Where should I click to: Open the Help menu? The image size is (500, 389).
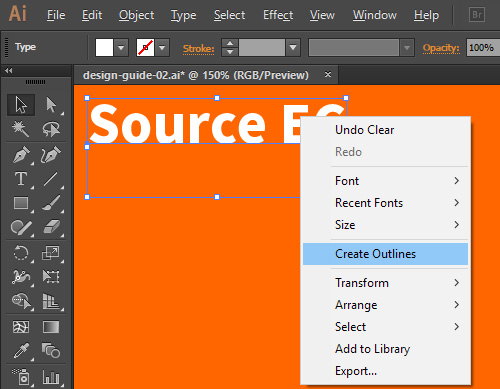(426, 15)
